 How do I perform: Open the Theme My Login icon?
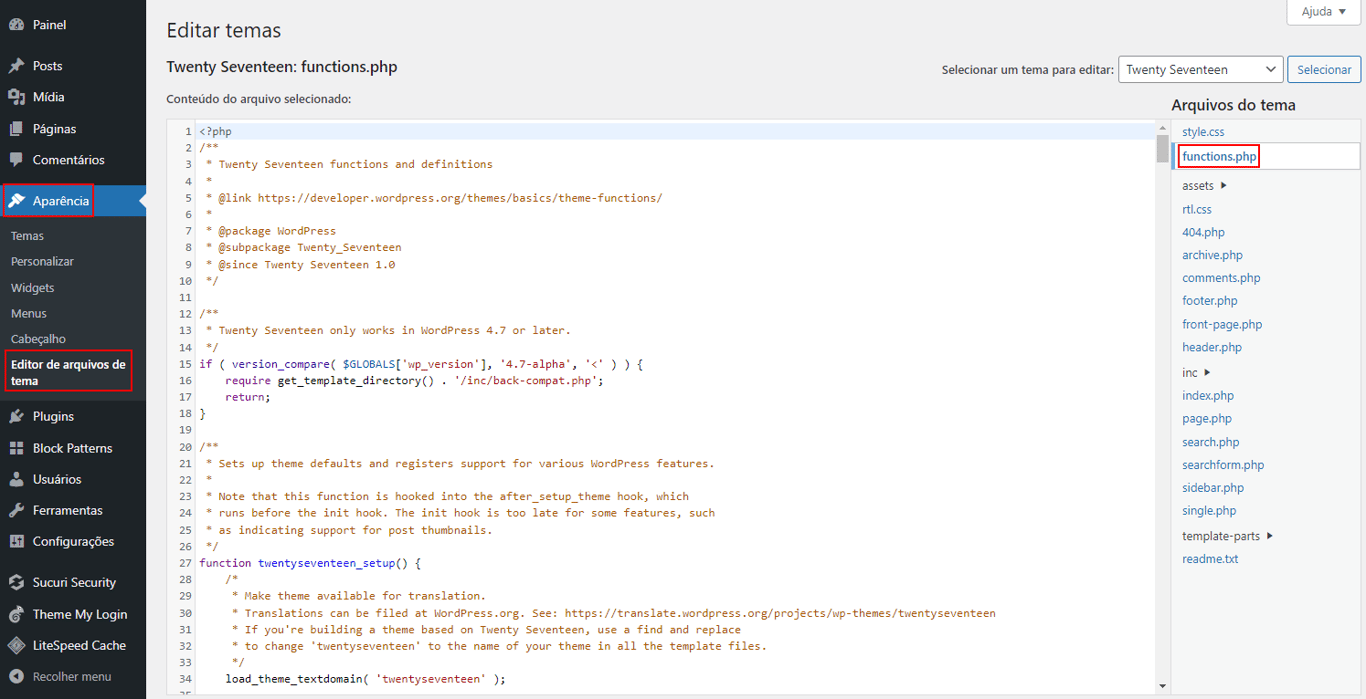(17, 613)
